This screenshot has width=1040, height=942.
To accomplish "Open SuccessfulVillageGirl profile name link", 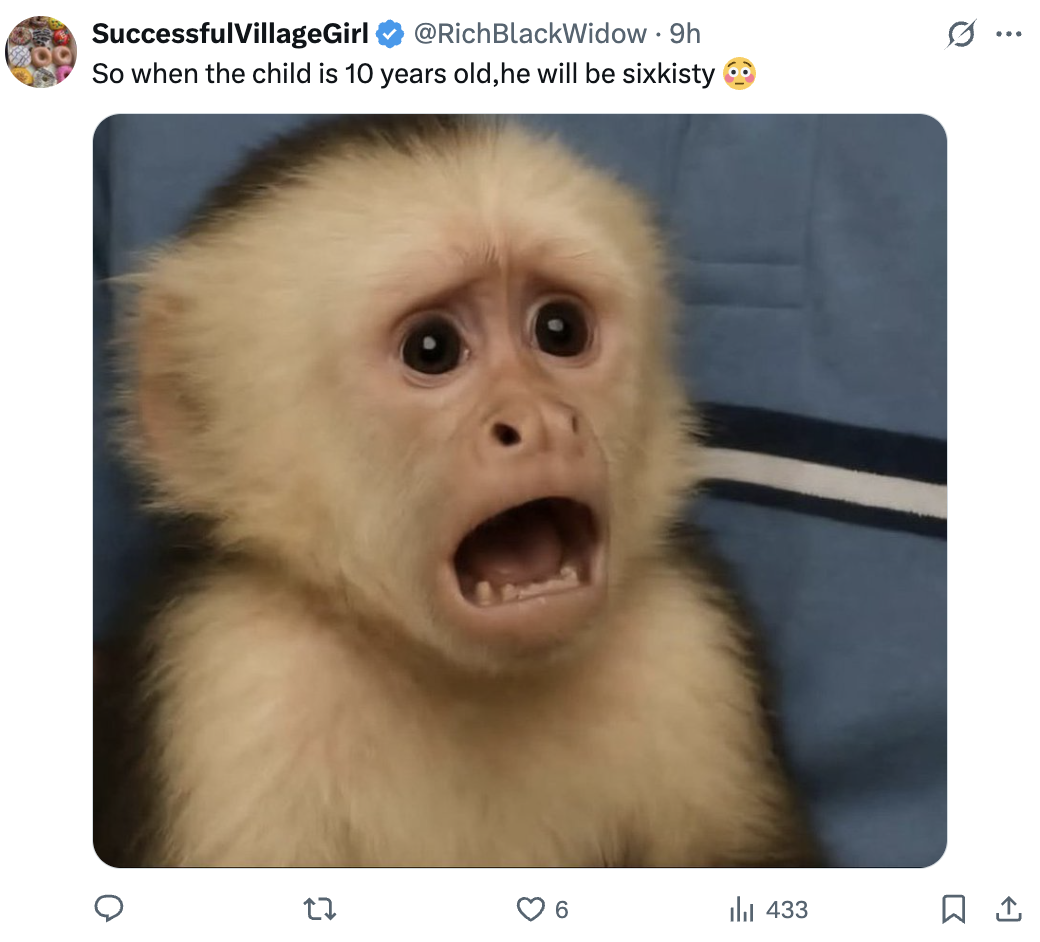I will tap(230, 34).
